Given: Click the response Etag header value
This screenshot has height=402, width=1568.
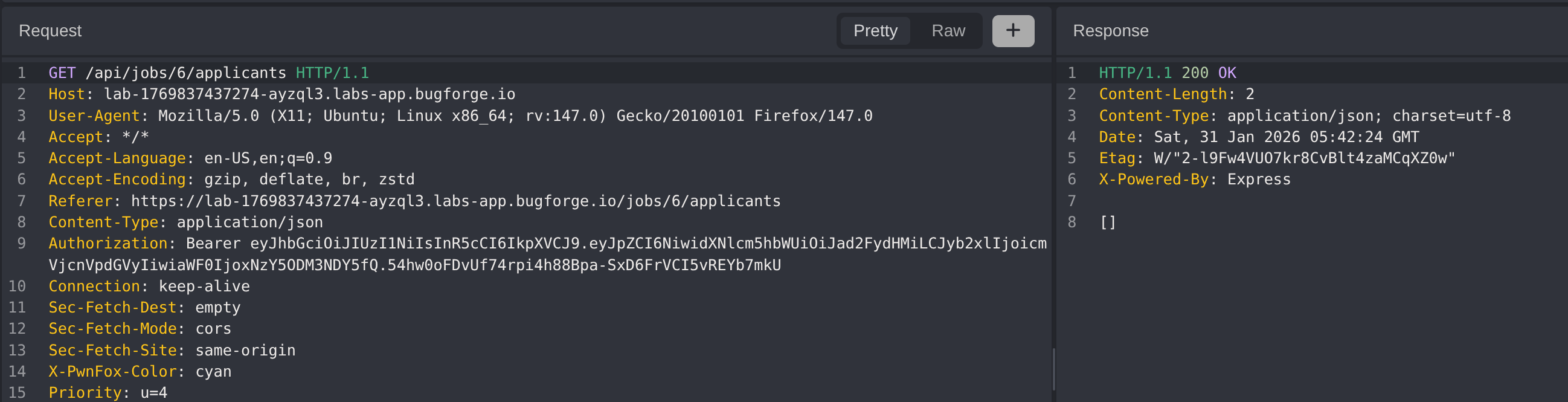Looking at the screenshot, I should pos(1304,158).
